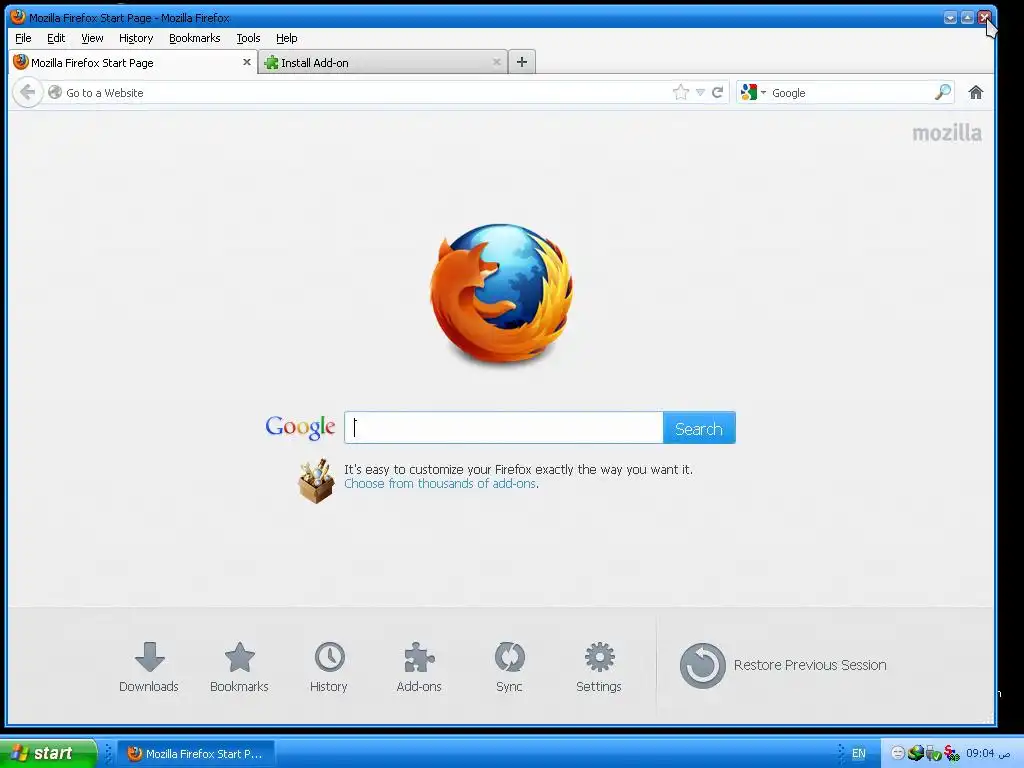Click the start page Google search box
Image resolution: width=1024 pixels, height=768 pixels.
click(504, 428)
